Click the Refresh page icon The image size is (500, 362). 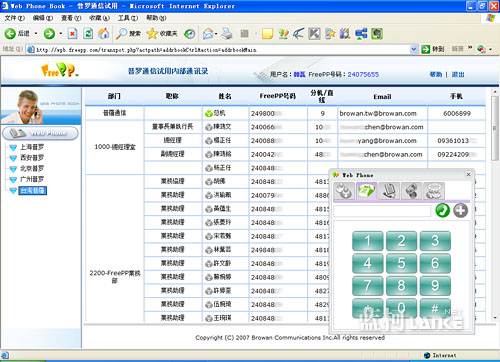point(88,33)
